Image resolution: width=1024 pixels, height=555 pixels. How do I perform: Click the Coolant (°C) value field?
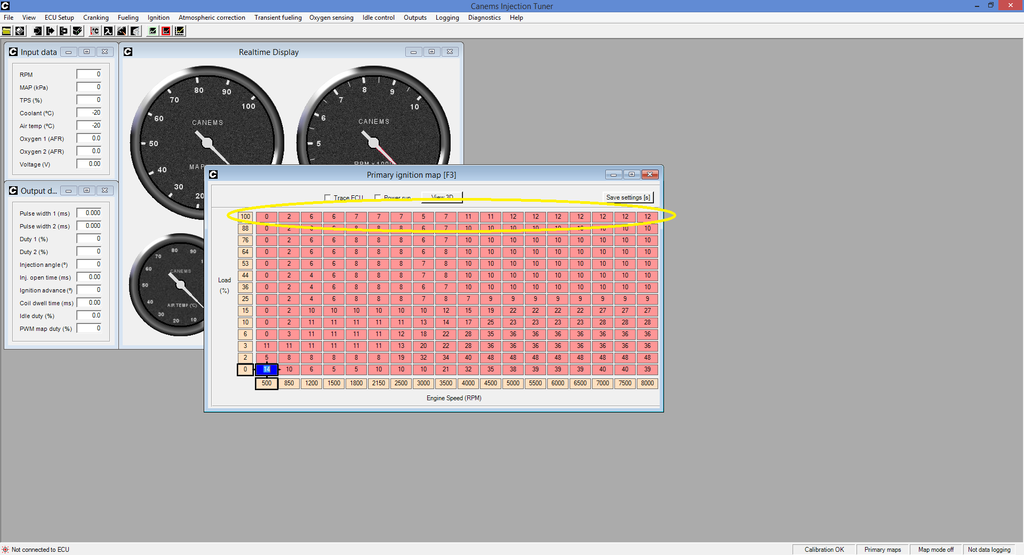[x=89, y=112]
